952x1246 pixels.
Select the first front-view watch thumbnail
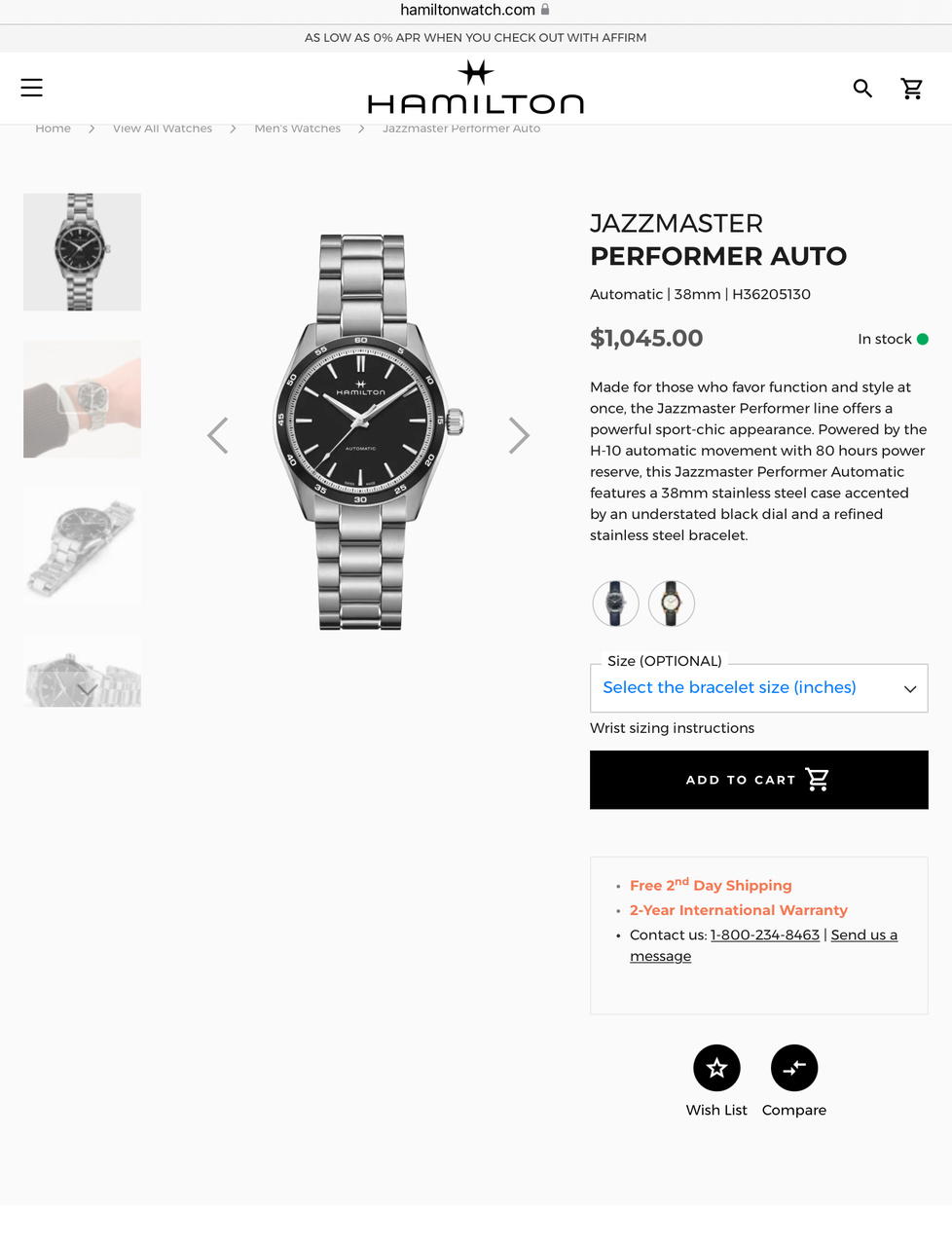(82, 252)
